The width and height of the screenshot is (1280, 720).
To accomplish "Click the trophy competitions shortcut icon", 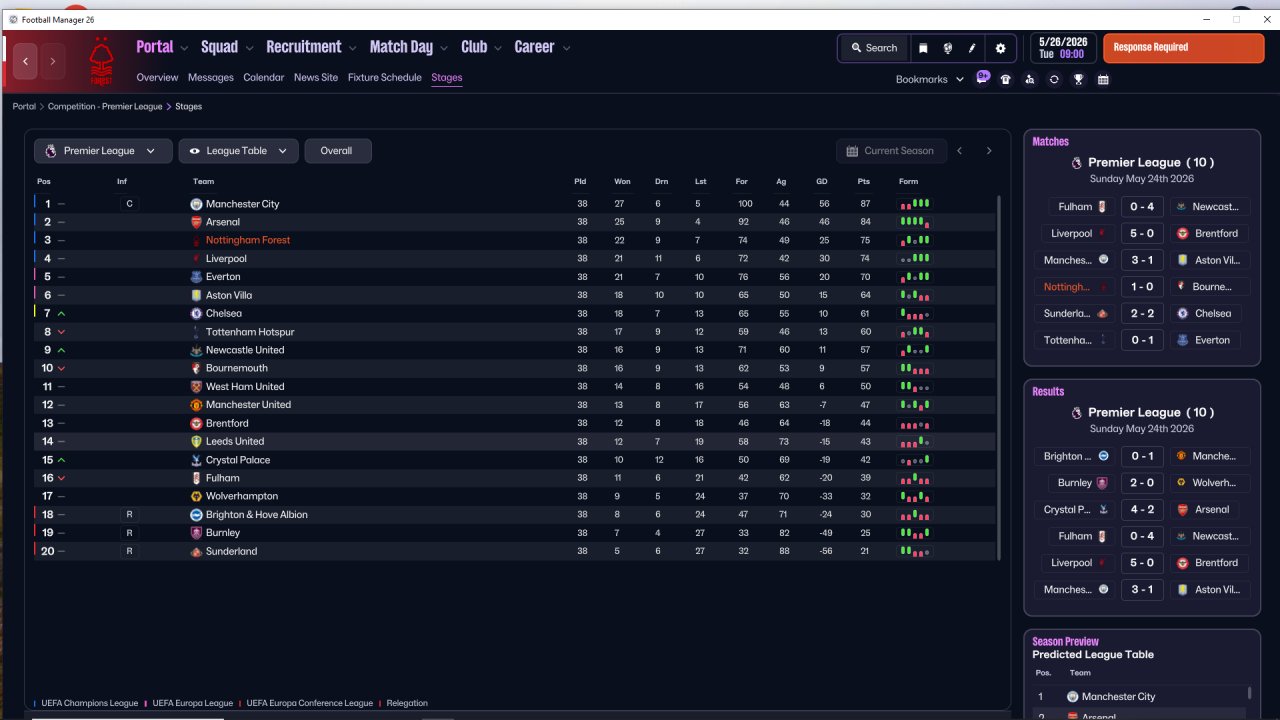I will (1078, 80).
